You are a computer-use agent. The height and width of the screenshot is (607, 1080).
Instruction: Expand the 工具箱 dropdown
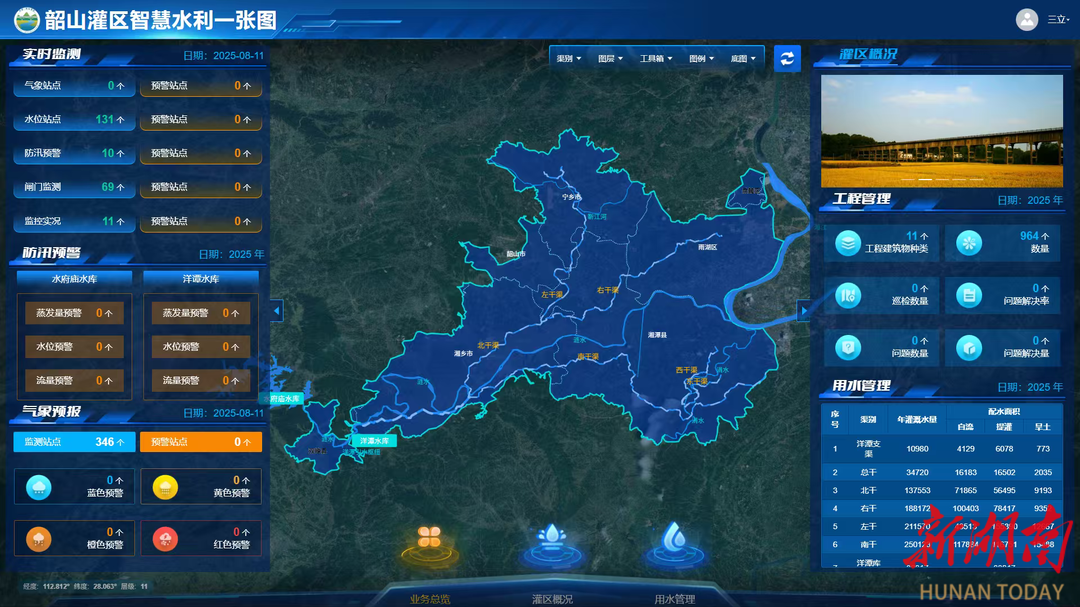coord(655,59)
